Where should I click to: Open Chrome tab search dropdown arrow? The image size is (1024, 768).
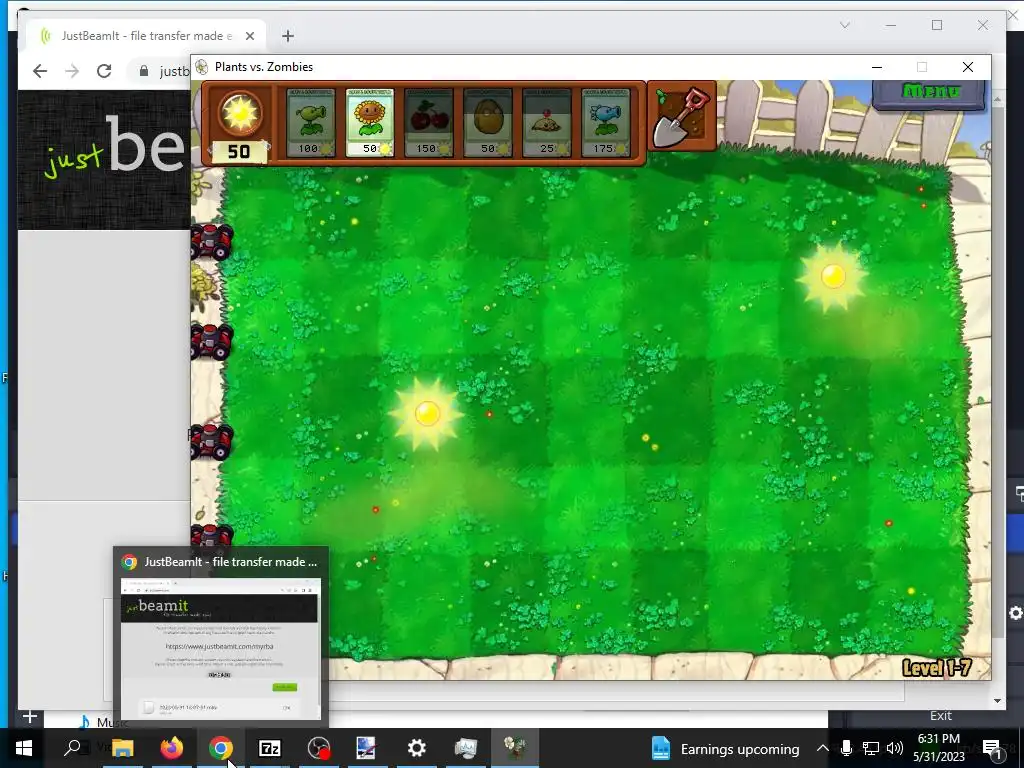point(845,25)
